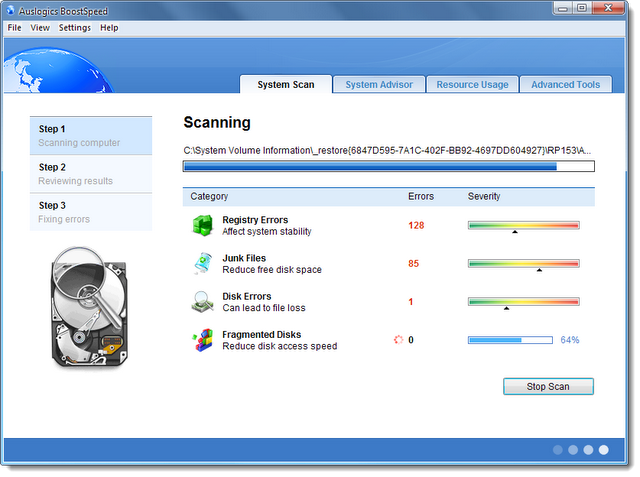Select Step 3 Fixing errors

91,212
